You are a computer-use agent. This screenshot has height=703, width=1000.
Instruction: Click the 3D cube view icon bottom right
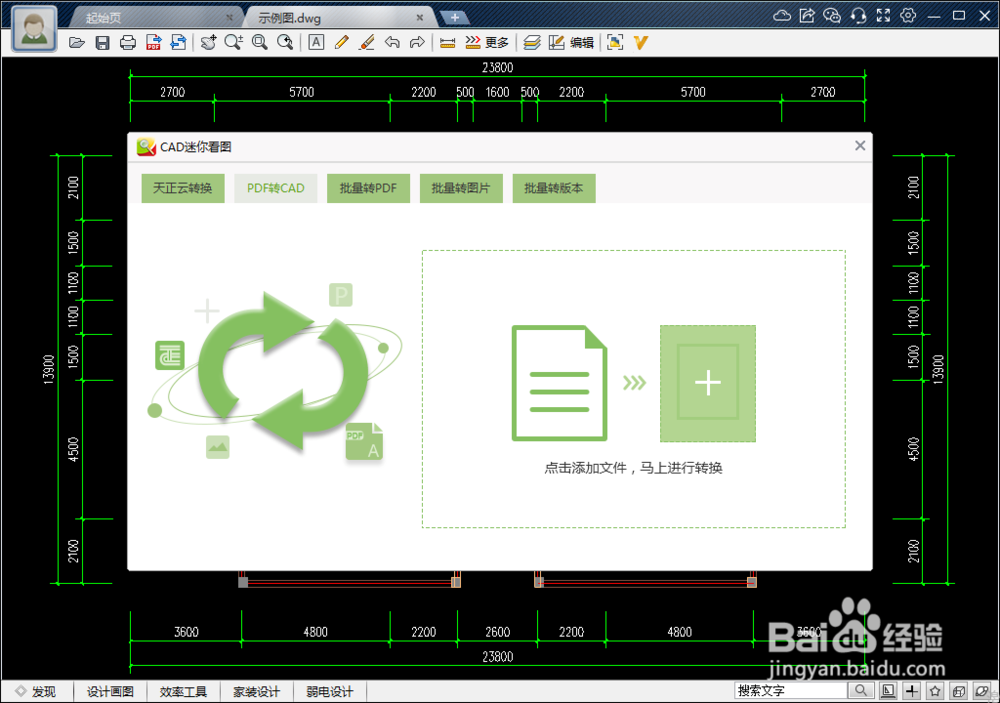957,690
